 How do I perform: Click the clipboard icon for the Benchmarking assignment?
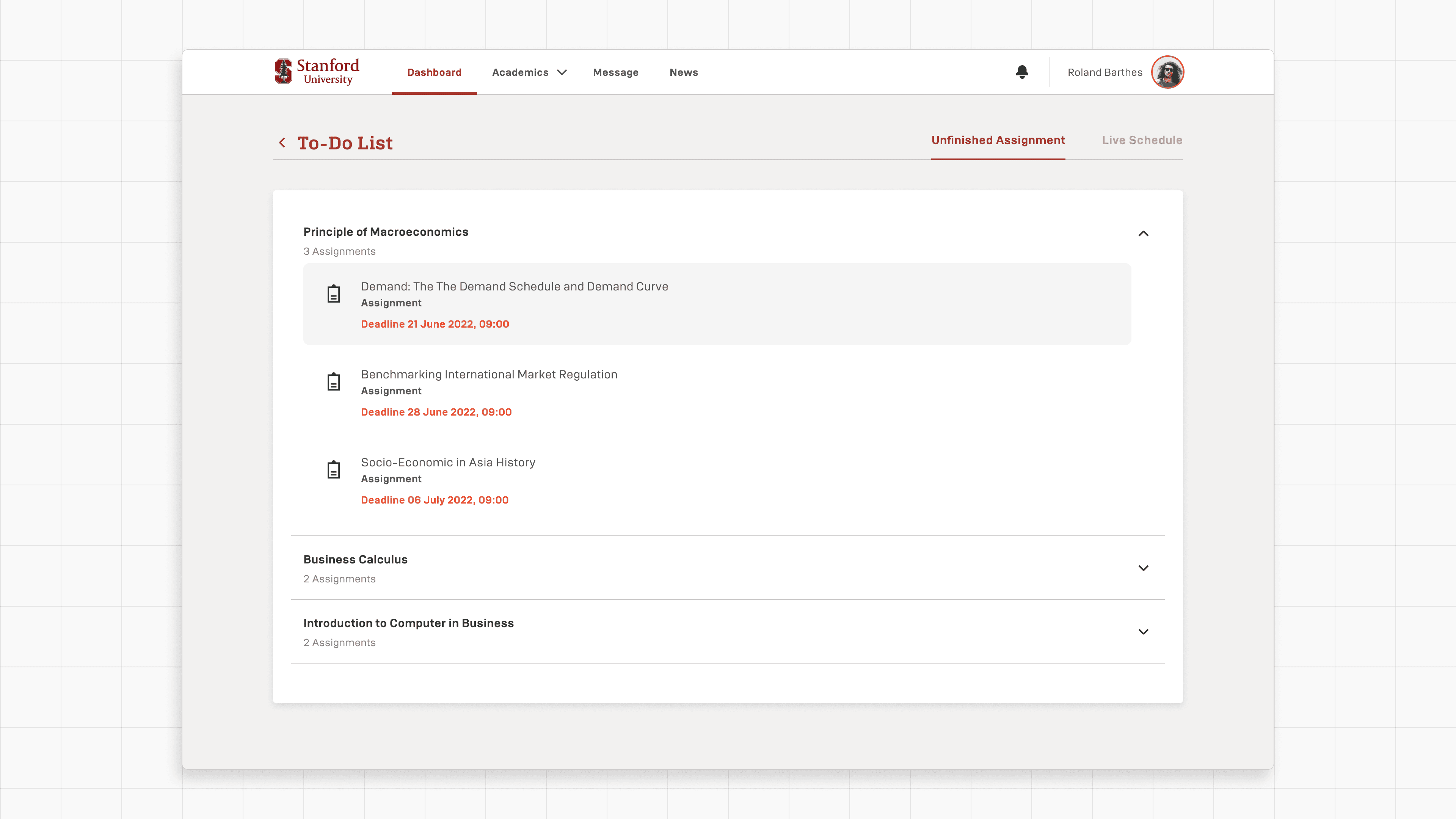click(334, 382)
